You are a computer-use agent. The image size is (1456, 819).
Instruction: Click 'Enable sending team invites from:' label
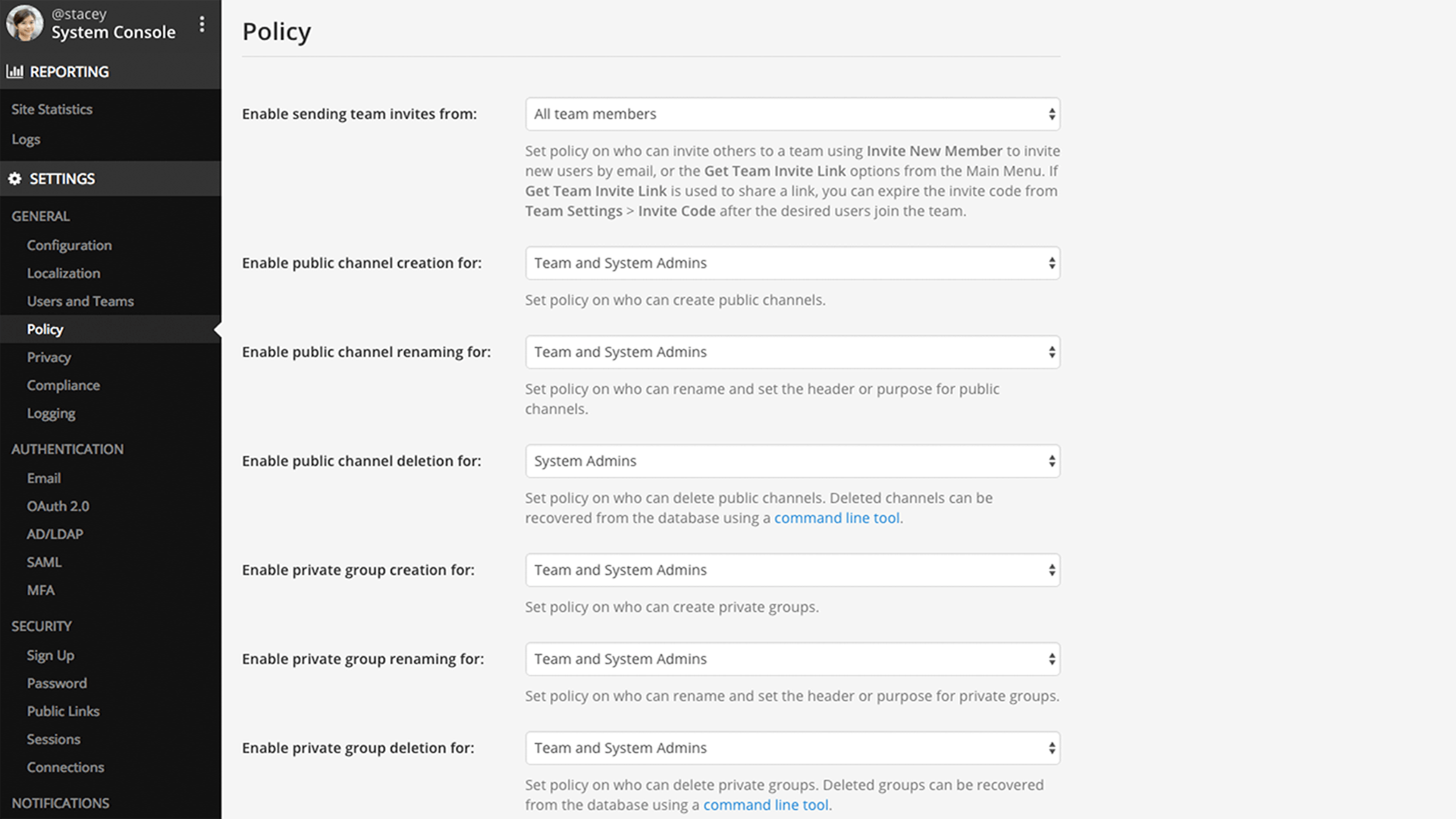[359, 114]
